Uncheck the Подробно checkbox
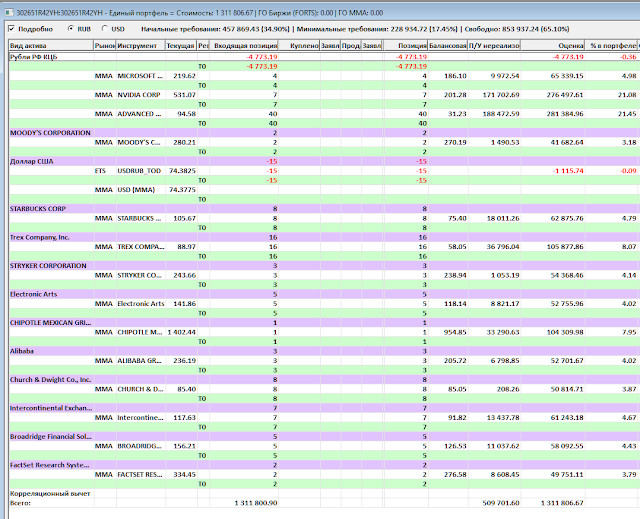The image size is (640, 519). (11, 29)
